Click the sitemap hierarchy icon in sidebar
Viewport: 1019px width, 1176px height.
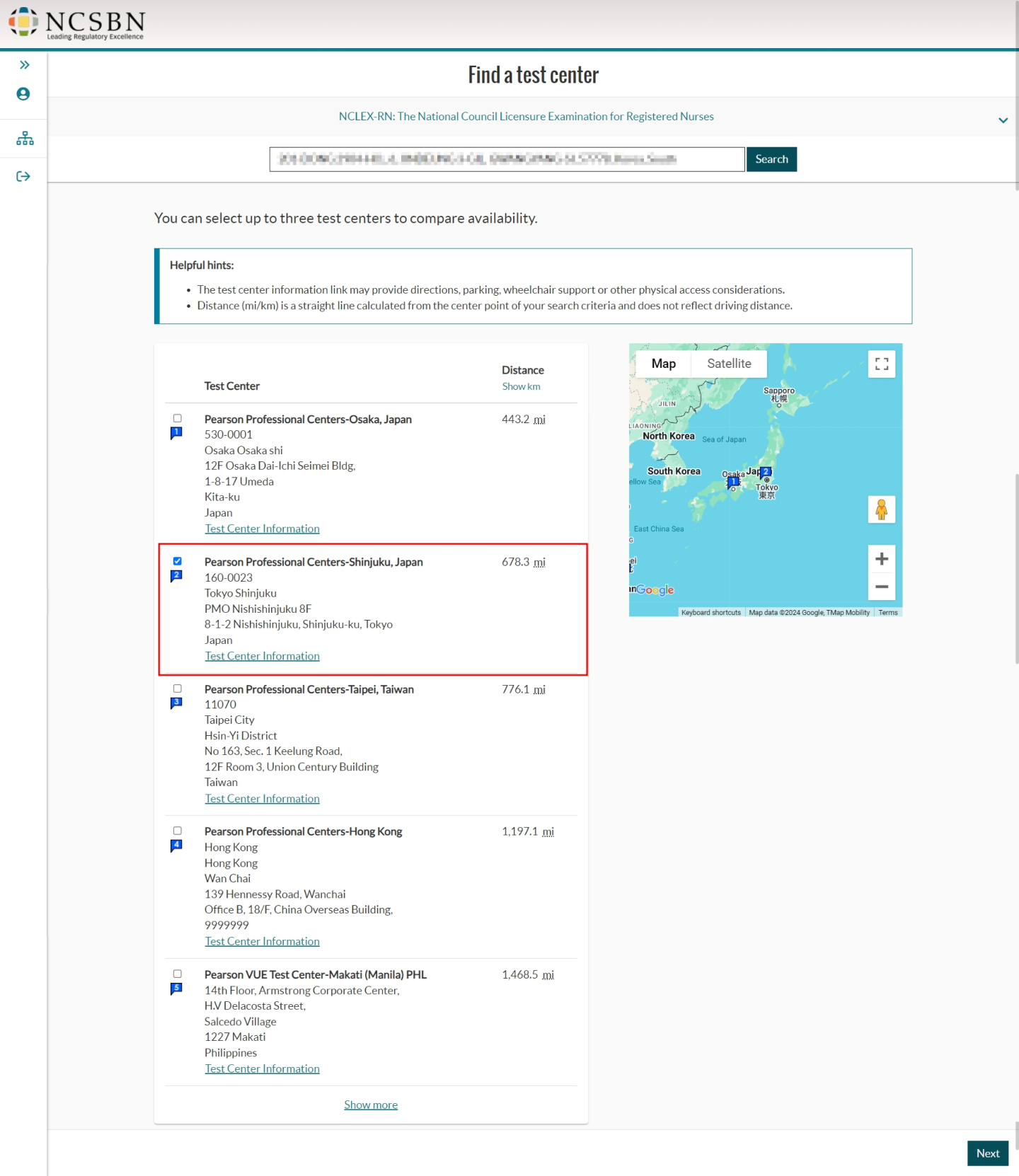[25, 138]
